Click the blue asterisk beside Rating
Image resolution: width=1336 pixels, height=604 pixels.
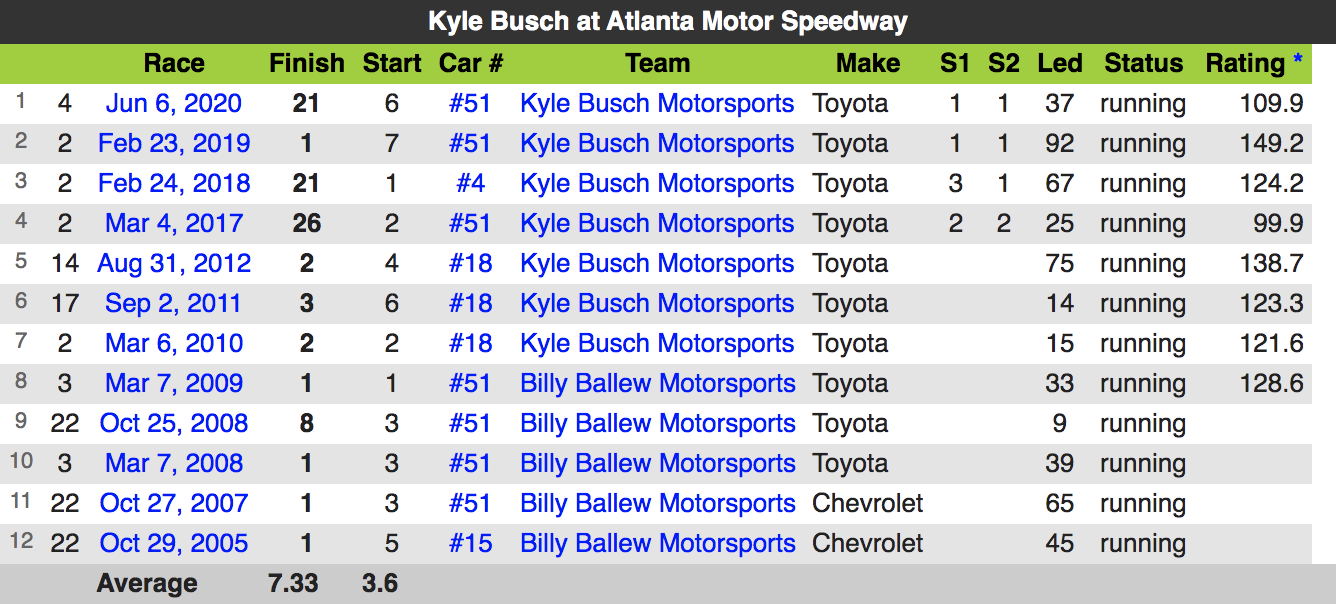point(1298,61)
